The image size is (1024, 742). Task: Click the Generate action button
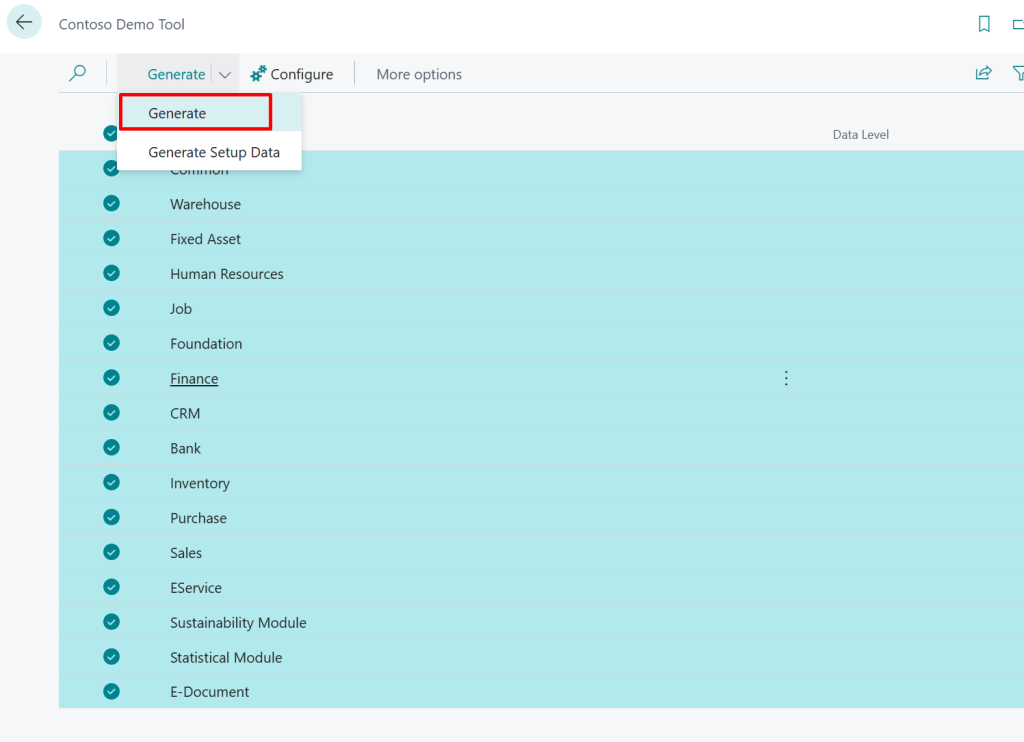176,73
